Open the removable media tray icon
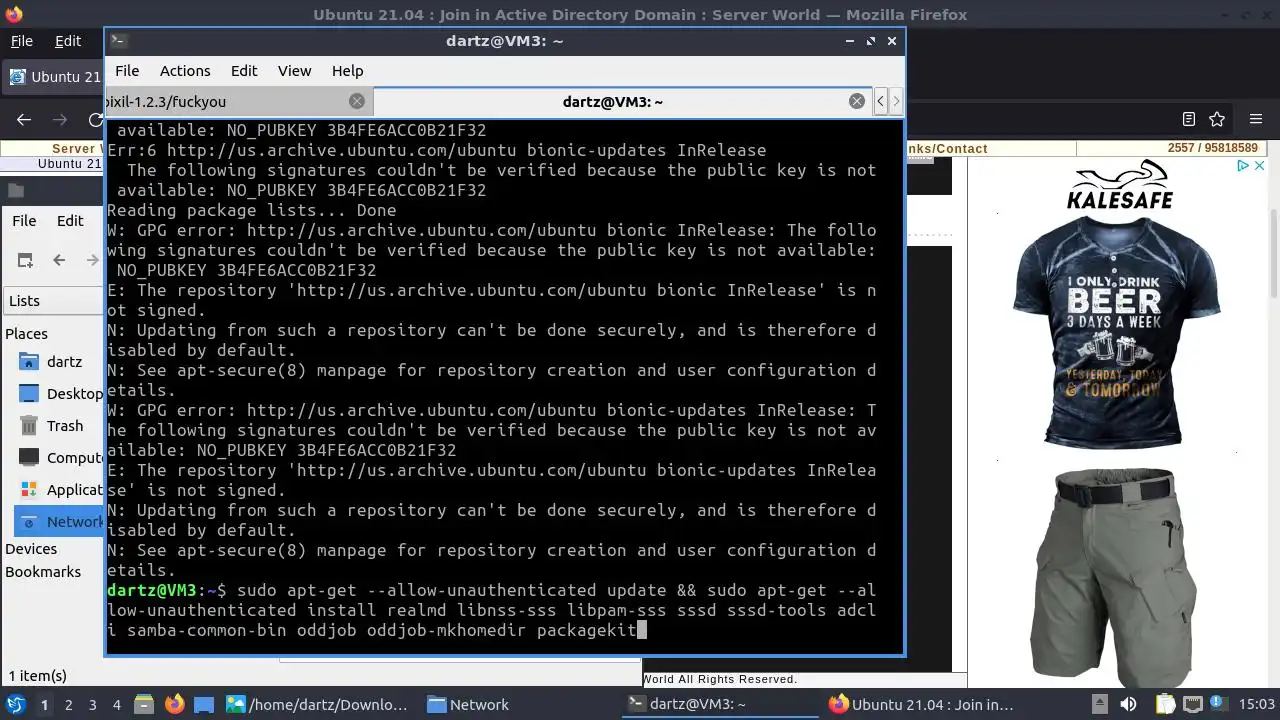This screenshot has height=720, width=1280. click(1100, 704)
